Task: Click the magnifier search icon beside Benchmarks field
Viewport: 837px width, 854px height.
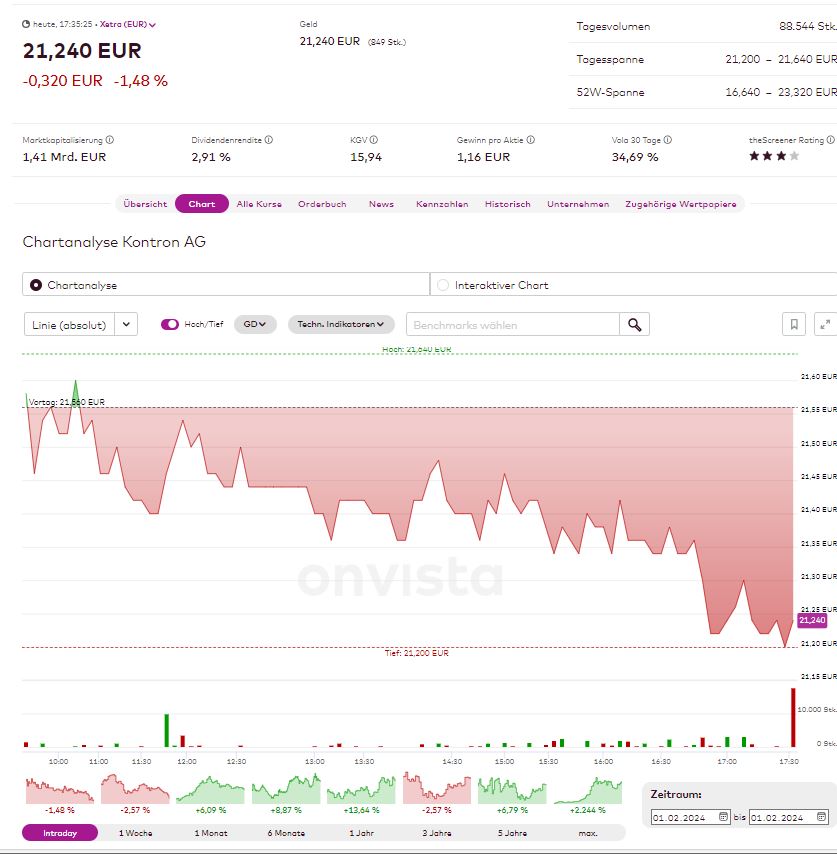Action: coord(634,324)
